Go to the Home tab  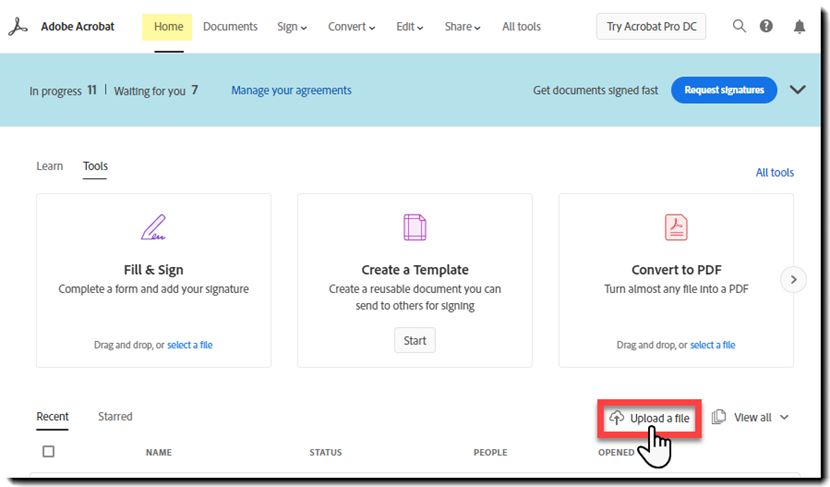[168, 26]
